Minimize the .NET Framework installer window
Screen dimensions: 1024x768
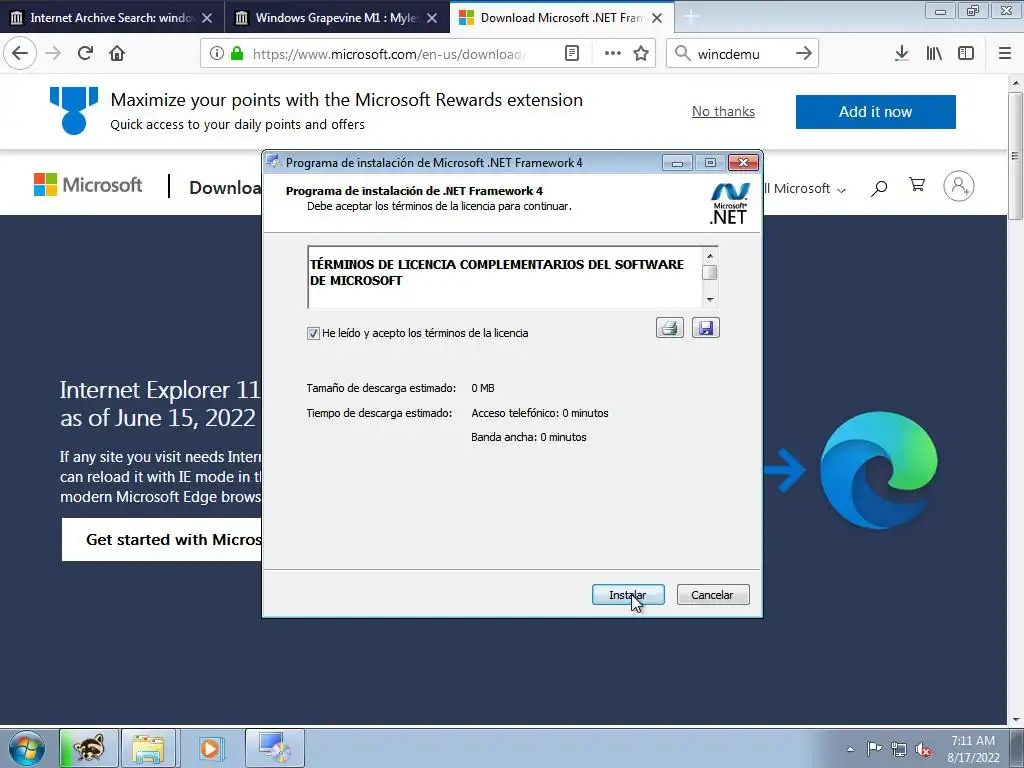pyautogui.click(x=677, y=163)
